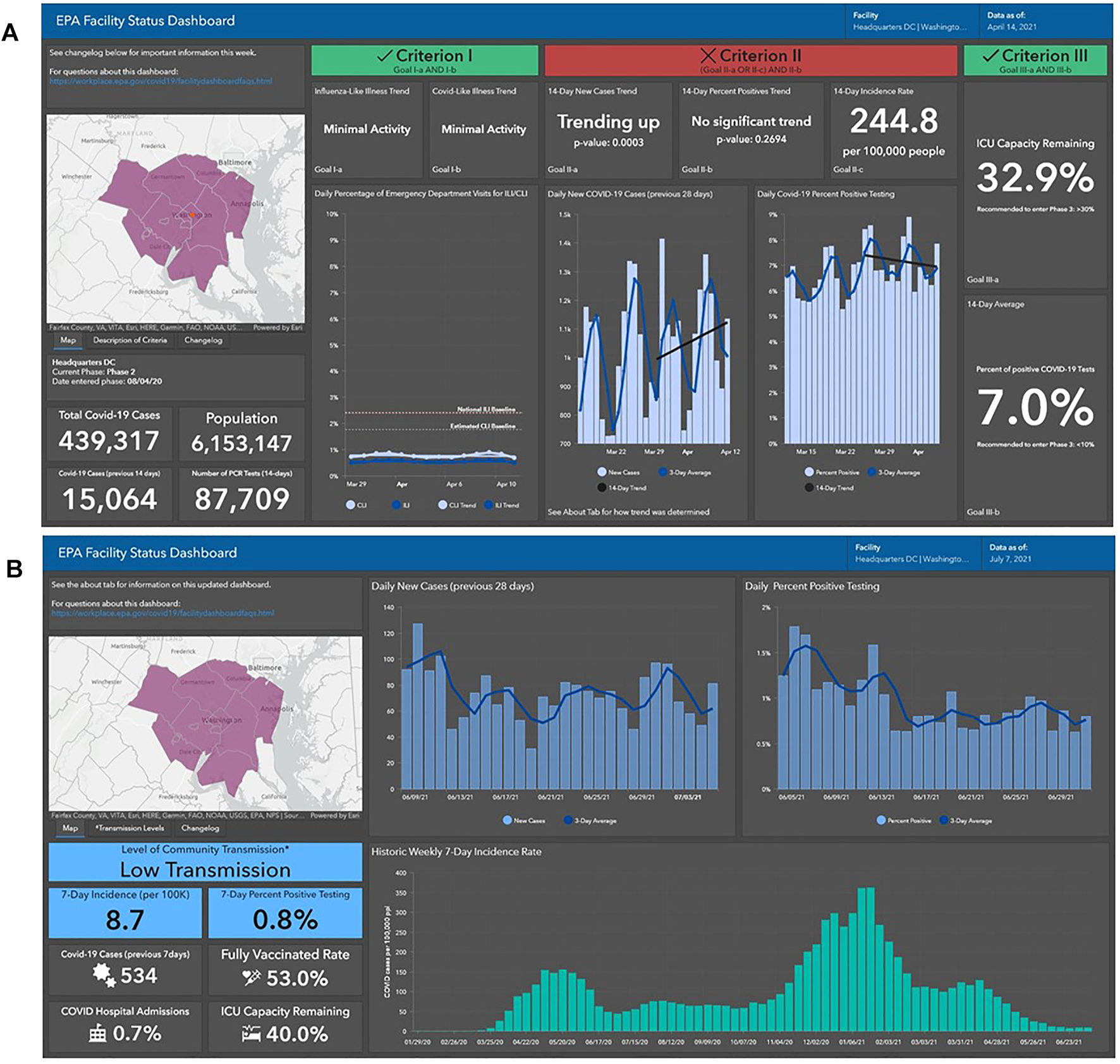Open the Facility selector in April 14 dashboard header
1120x1064 pixels.
[x=912, y=21]
